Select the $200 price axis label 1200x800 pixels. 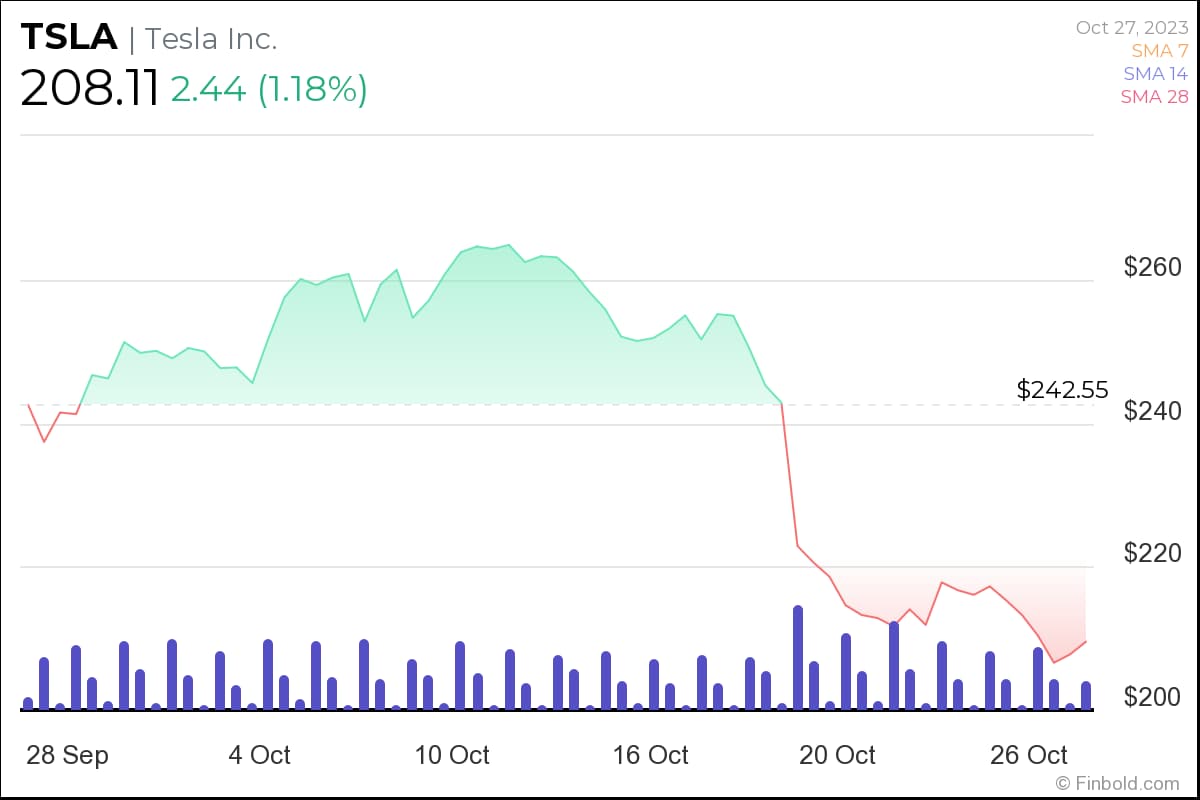click(1152, 696)
